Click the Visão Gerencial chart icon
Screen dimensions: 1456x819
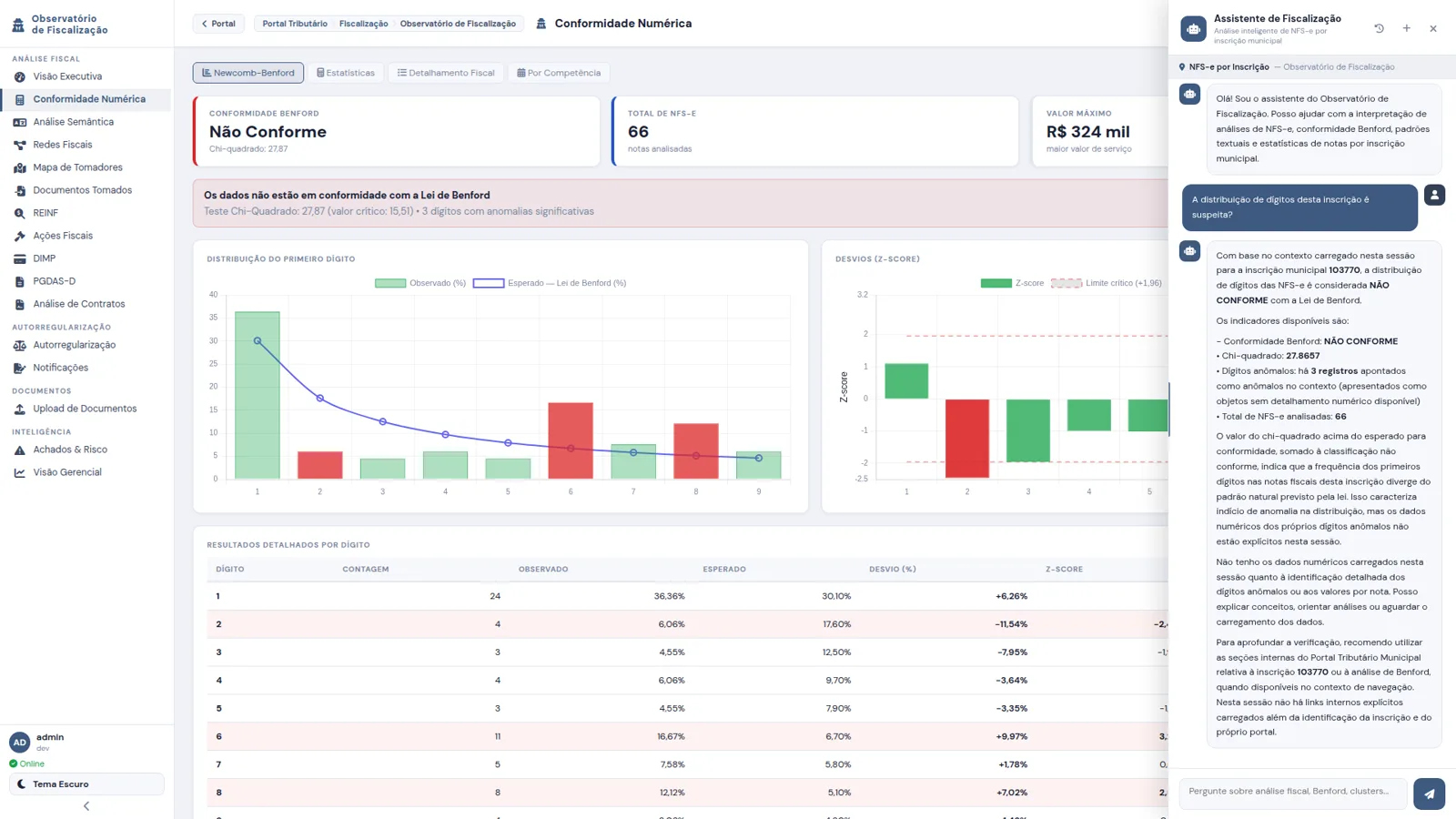pyautogui.click(x=19, y=472)
